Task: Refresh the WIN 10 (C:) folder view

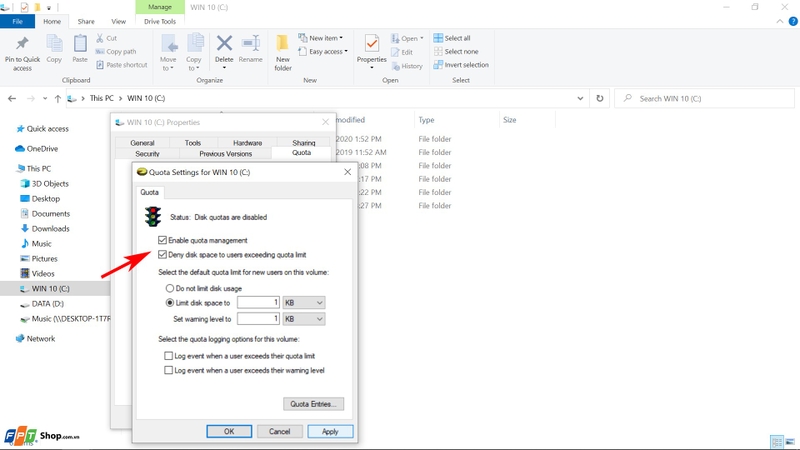Action: pyautogui.click(x=600, y=98)
